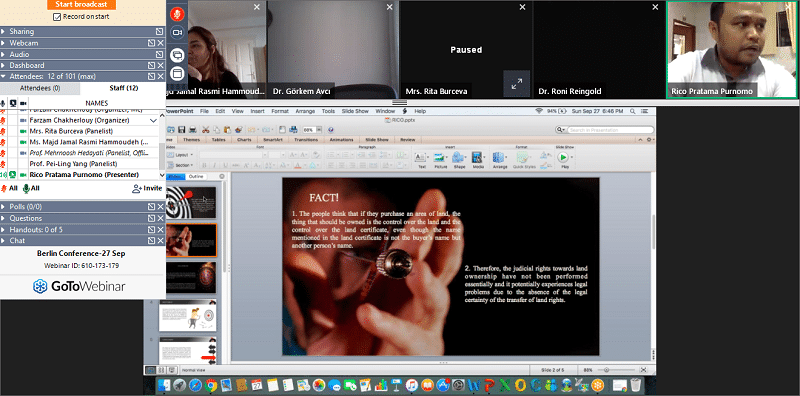Viewport: 800px width, 396px height.
Task: Switch to the Attendees (0) tab
Action: click(x=40, y=88)
